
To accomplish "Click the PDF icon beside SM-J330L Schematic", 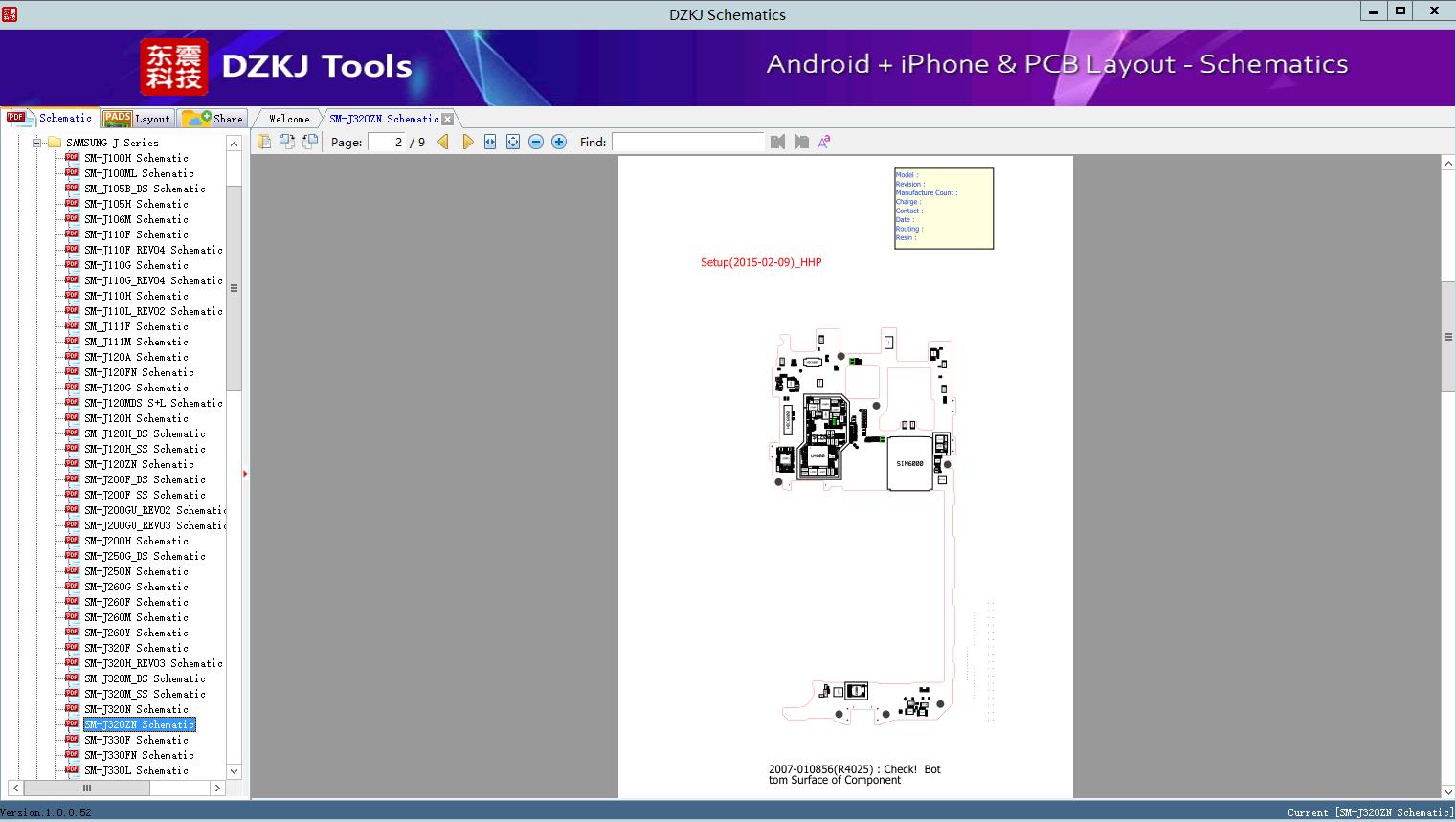I will [x=72, y=770].
